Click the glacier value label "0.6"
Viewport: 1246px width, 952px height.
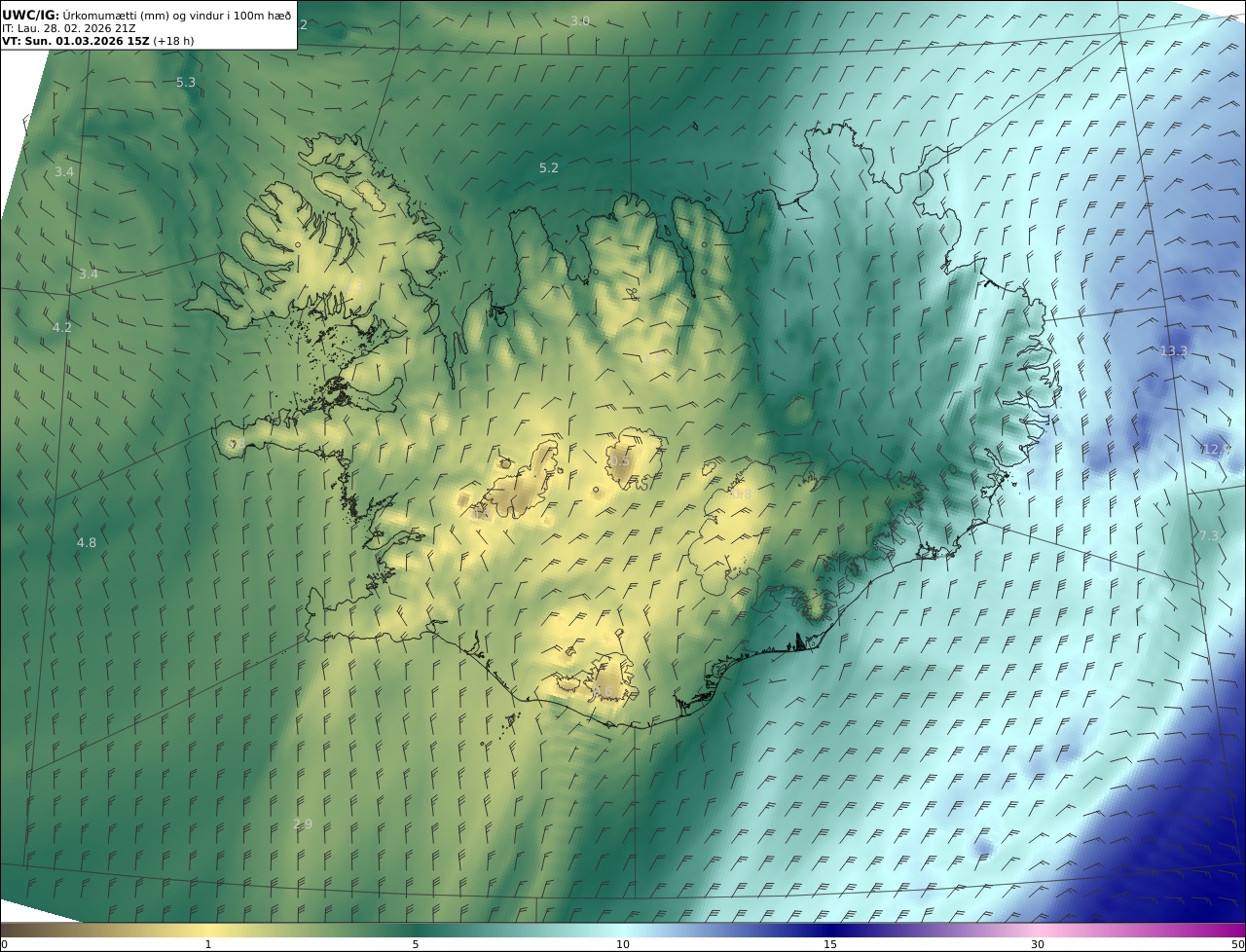click(x=604, y=691)
